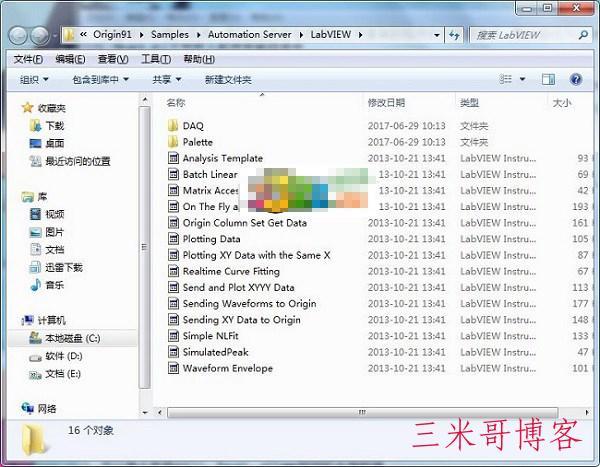Screen dimensions: 600x467
Task: Select the SimulatedPeak file icon
Action: point(173,352)
